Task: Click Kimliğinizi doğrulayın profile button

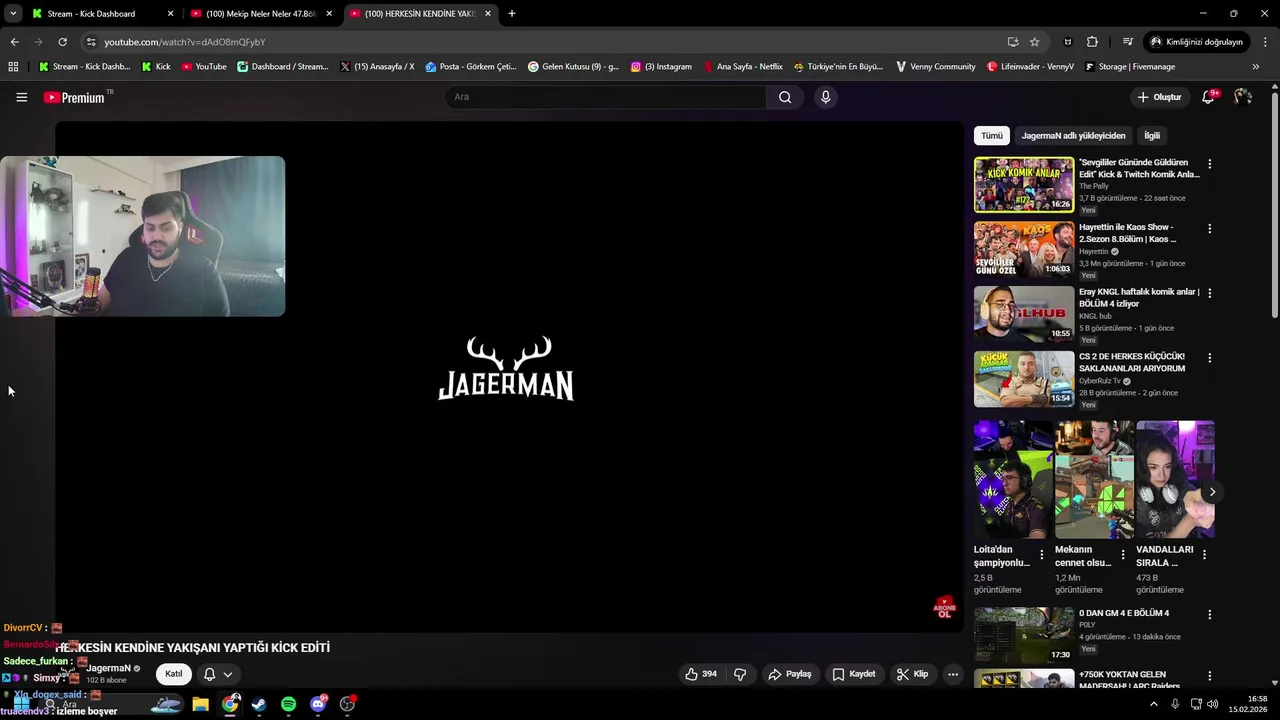Action: [1196, 42]
